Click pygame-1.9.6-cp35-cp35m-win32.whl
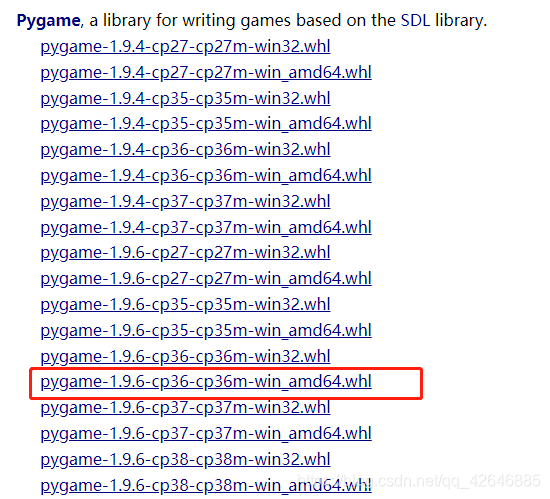The image size is (550, 499). pyautogui.click(x=186, y=305)
